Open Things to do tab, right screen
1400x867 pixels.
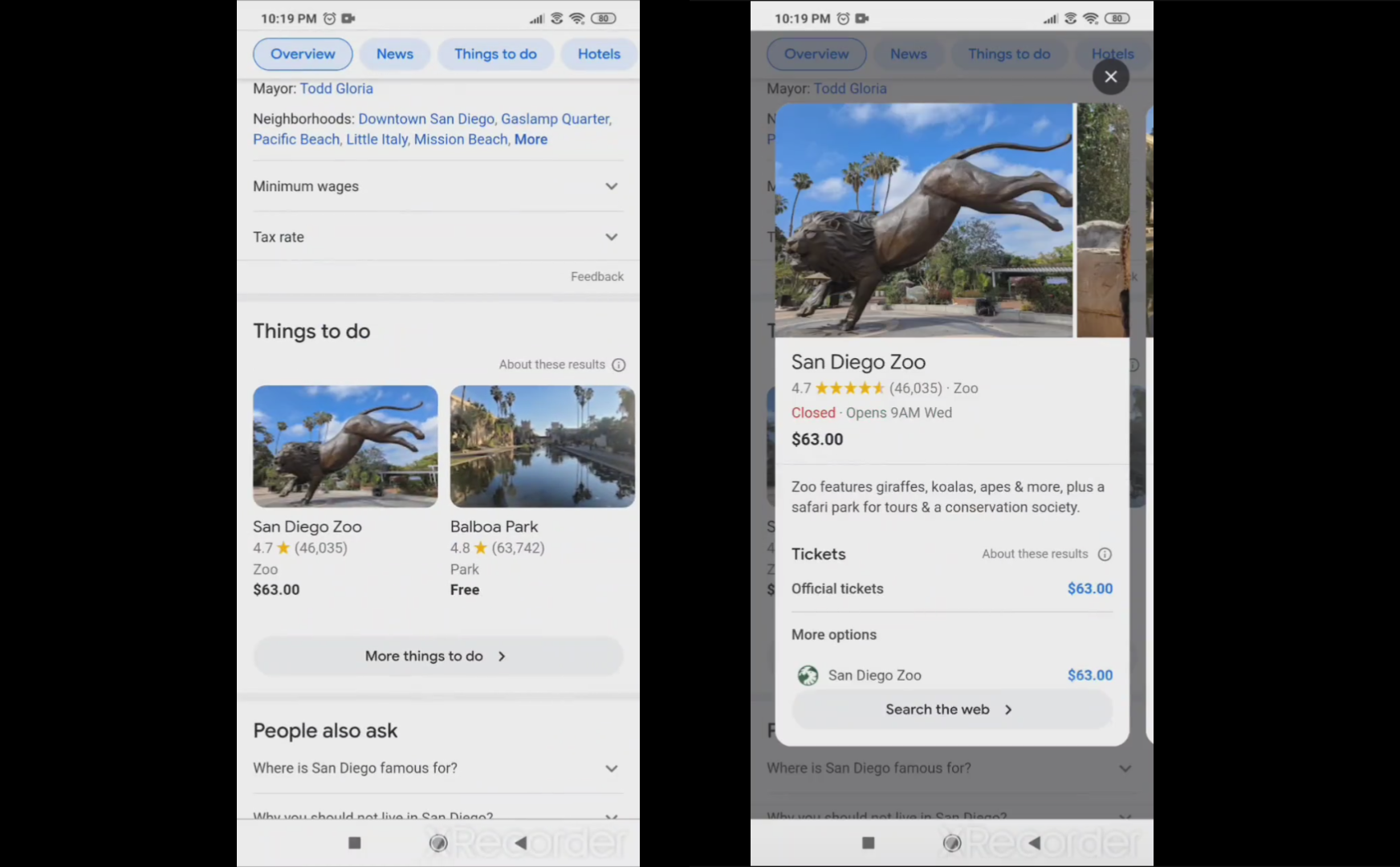1009,54
